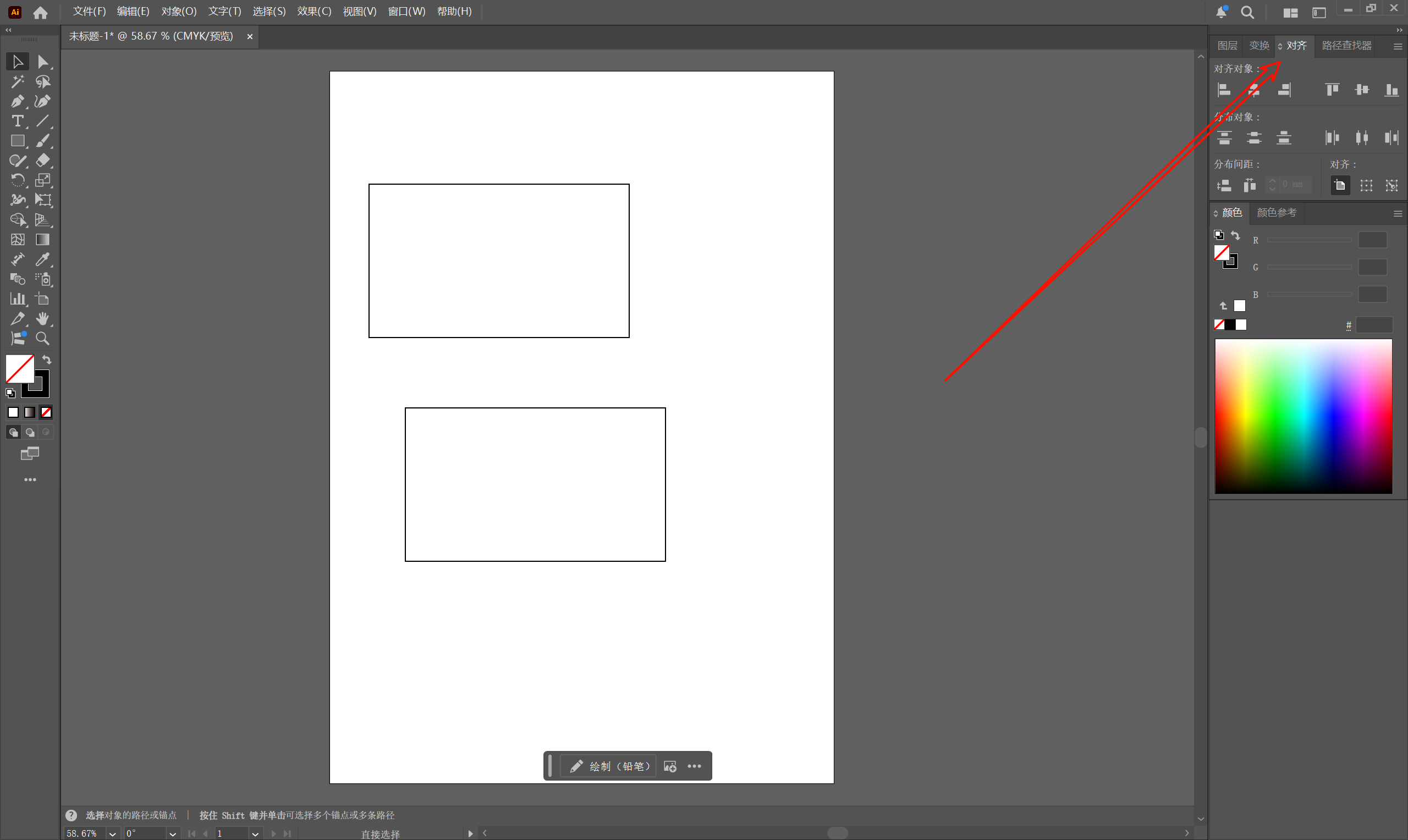This screenshot has width=1408, height=840.
Task: Click vertical align top icon
Action: pos(1332,90)
